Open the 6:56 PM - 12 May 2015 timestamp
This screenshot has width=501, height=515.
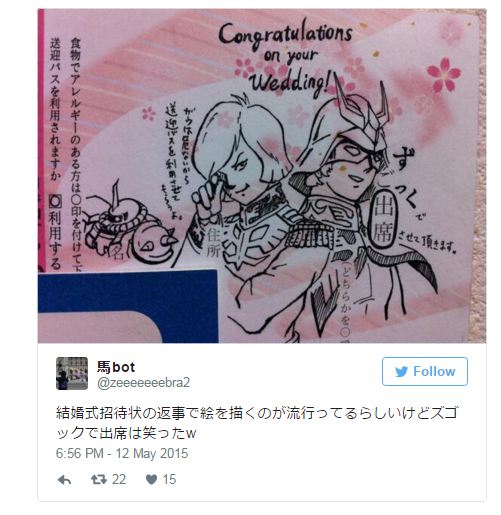(x=122, y=453)
